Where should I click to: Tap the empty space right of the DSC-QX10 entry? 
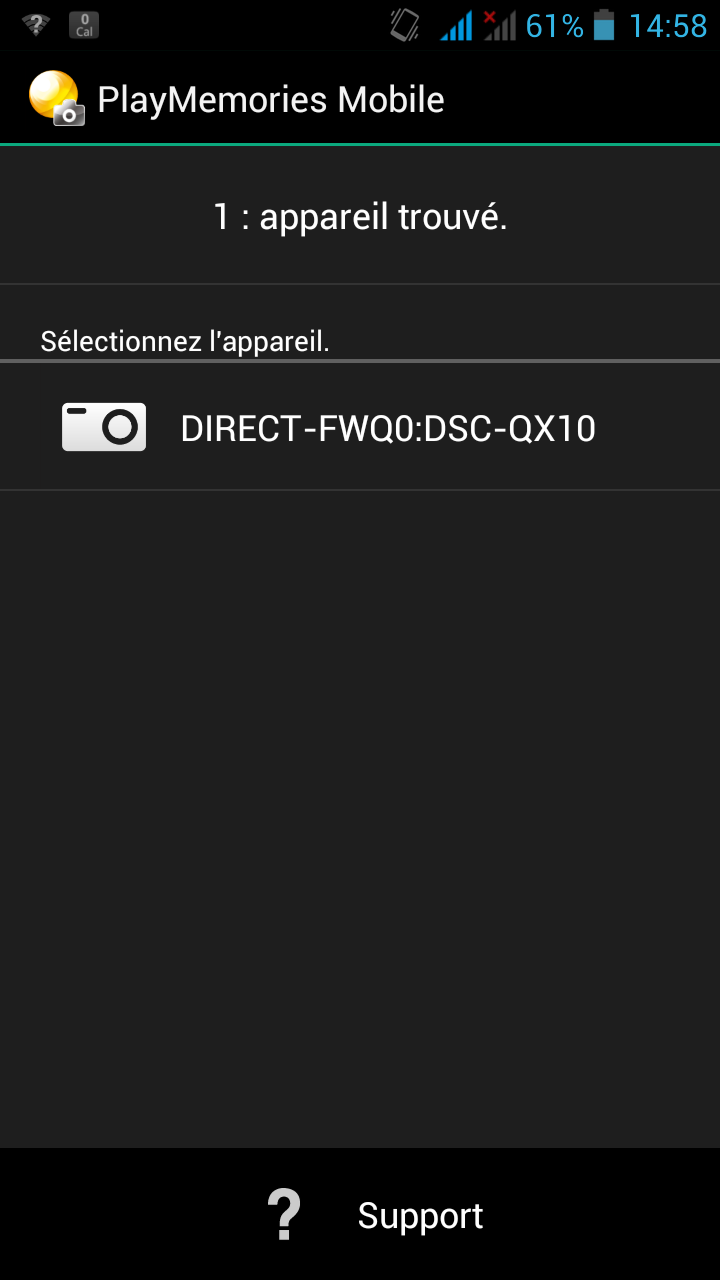click(x=658, y=428)
